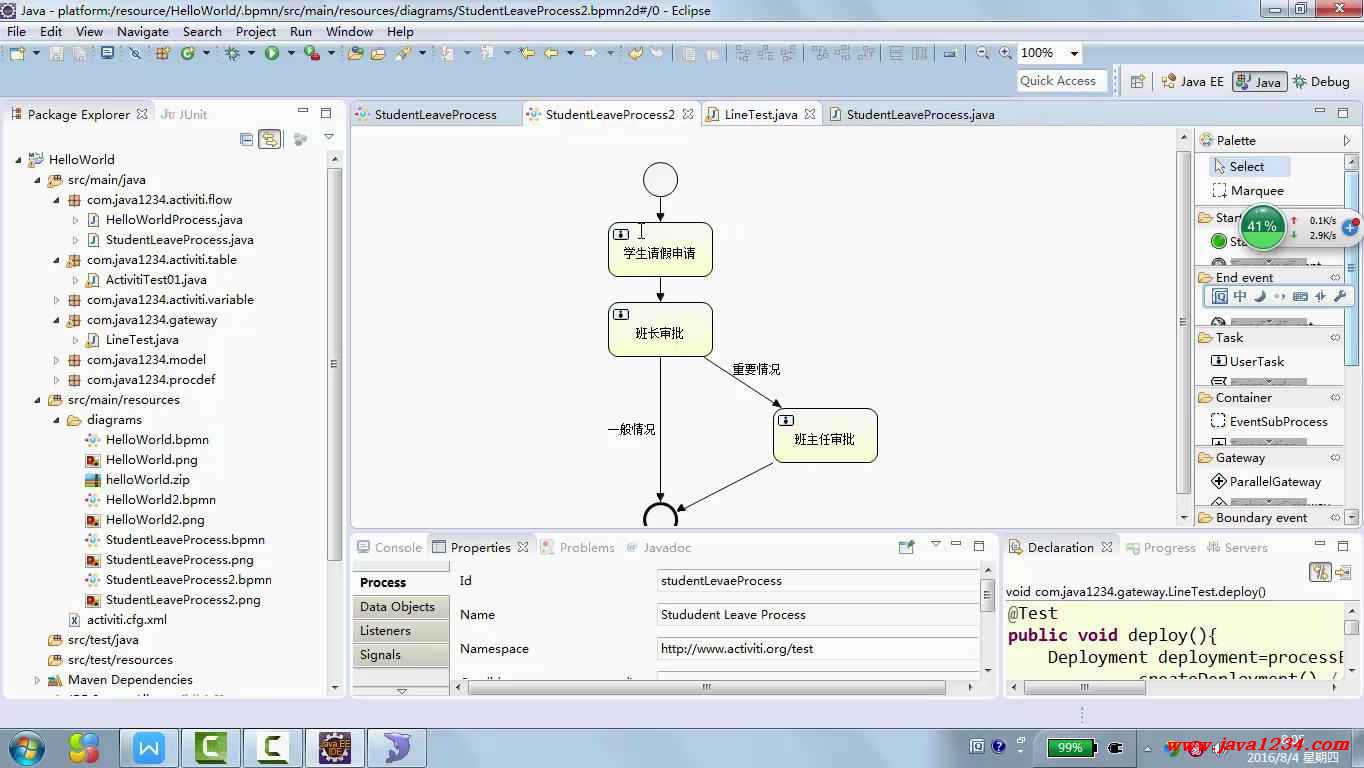Open the zoom percentage 100% dropdown

[1074, 53]
